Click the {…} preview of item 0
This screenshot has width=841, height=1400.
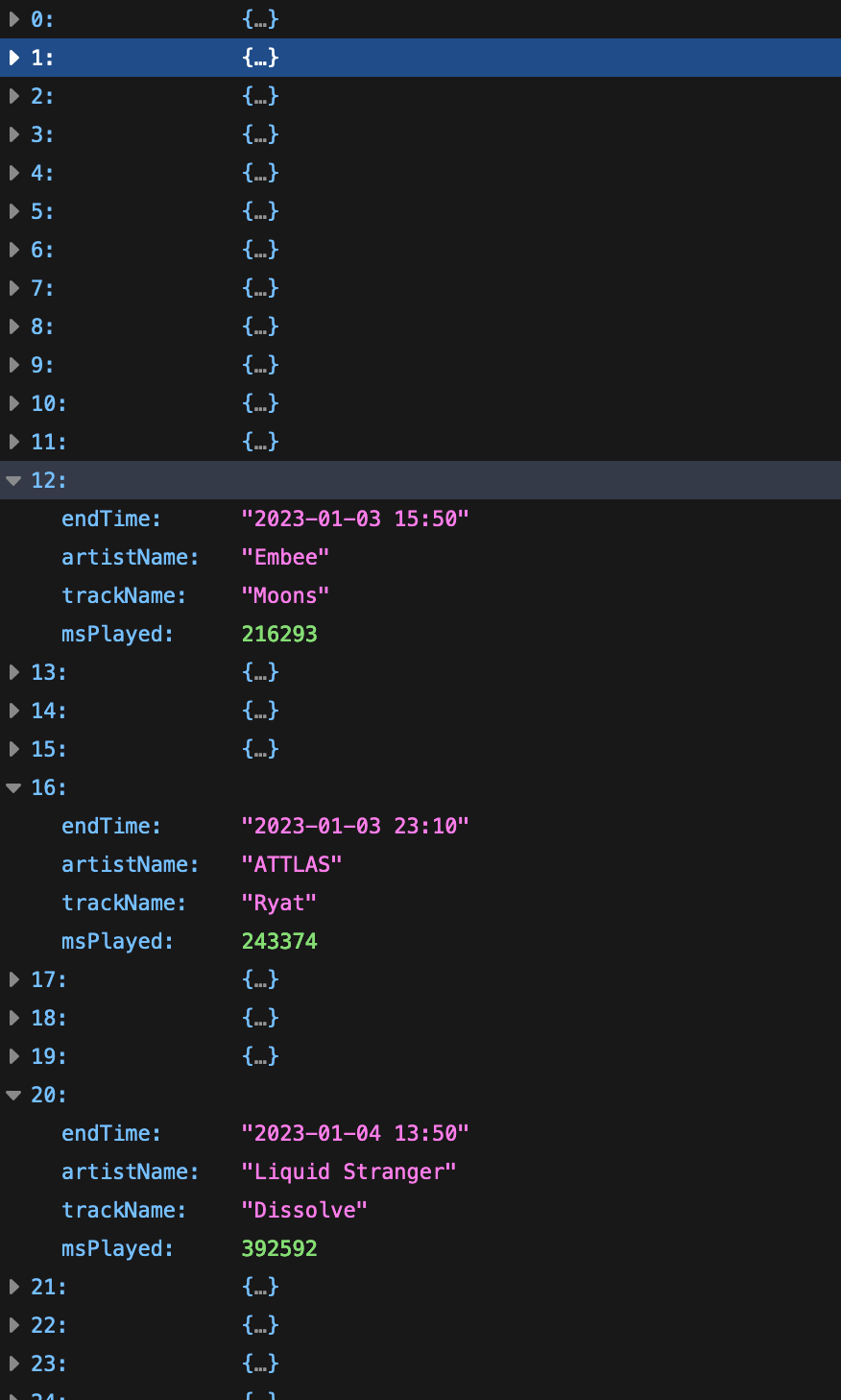260,19
